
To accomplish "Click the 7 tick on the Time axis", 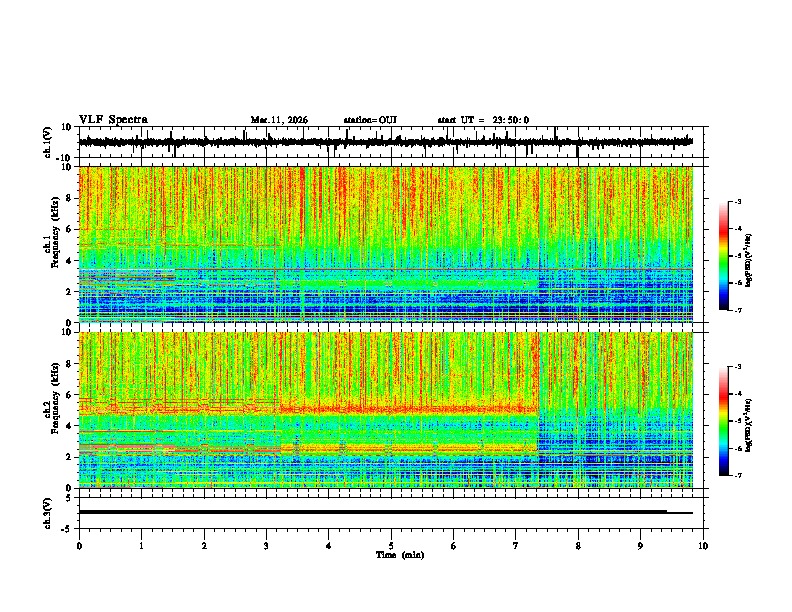I will (516, 546).
